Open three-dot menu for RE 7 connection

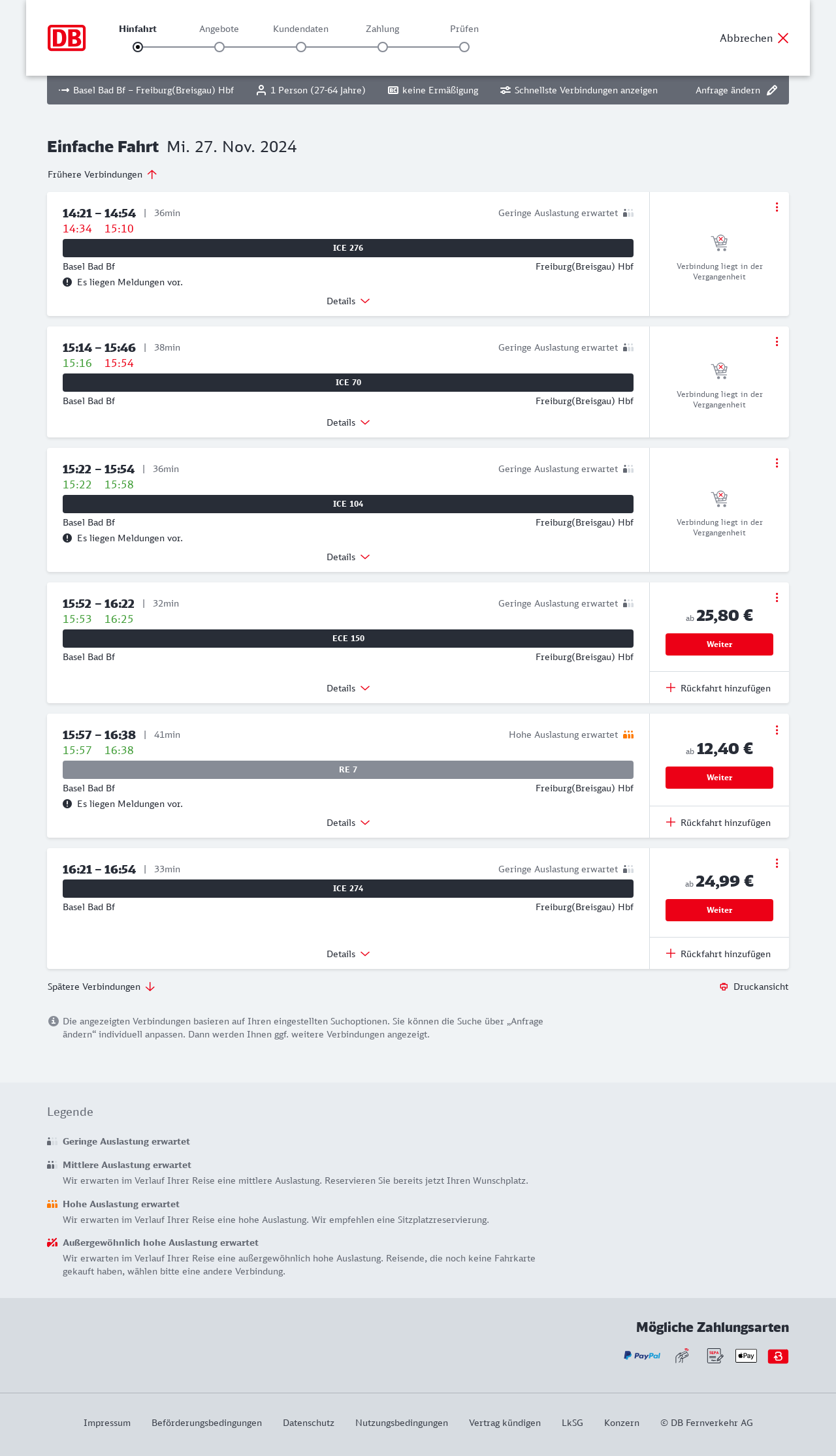[x=777, y=730]
